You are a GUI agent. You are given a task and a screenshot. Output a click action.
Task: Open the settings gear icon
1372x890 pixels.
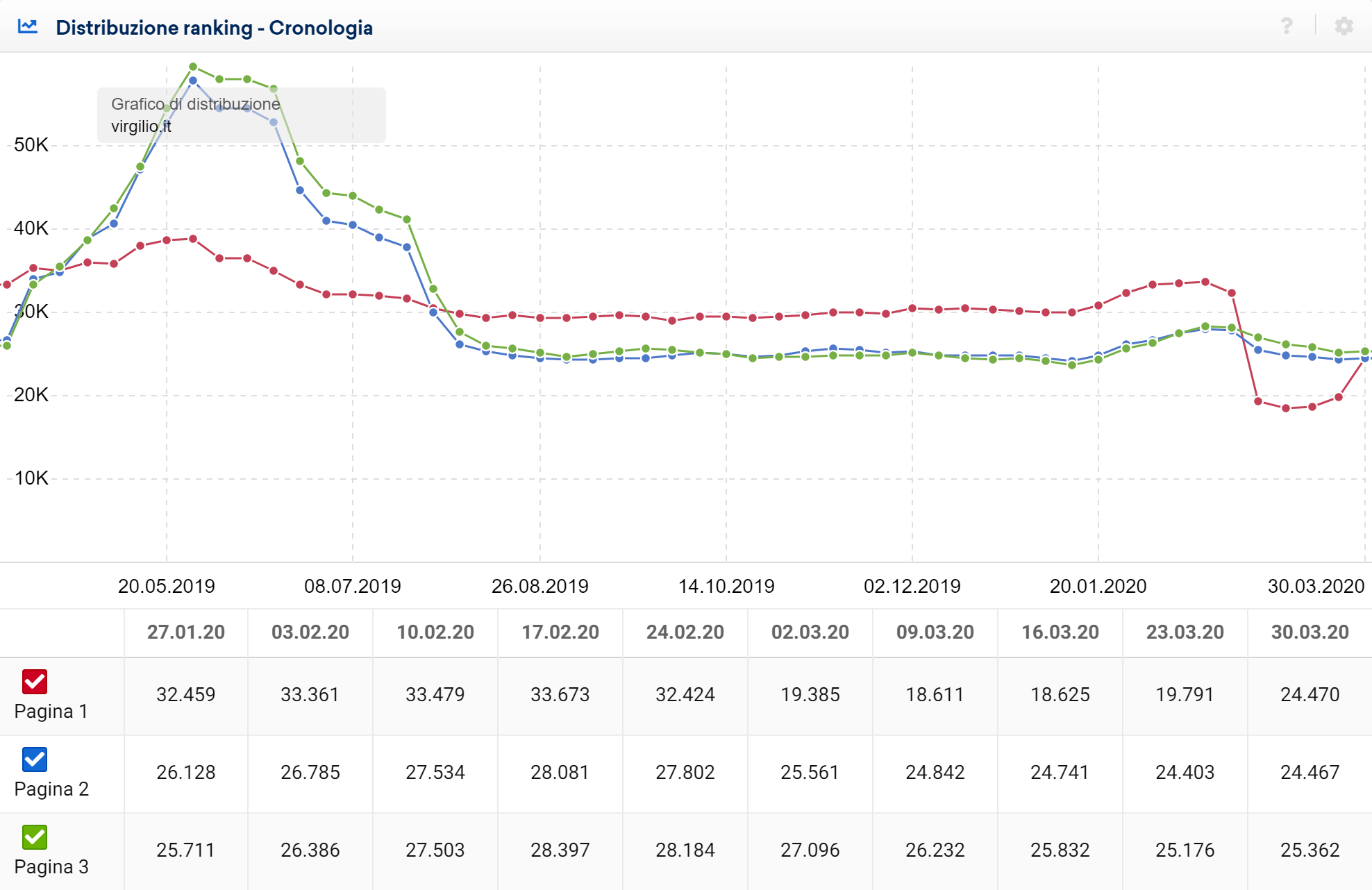tap(1344, 26)
